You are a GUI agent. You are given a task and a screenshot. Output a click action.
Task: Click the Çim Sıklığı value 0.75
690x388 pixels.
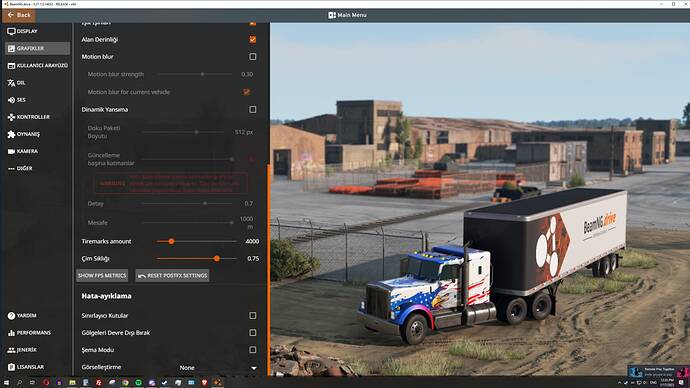coord(253,259)
